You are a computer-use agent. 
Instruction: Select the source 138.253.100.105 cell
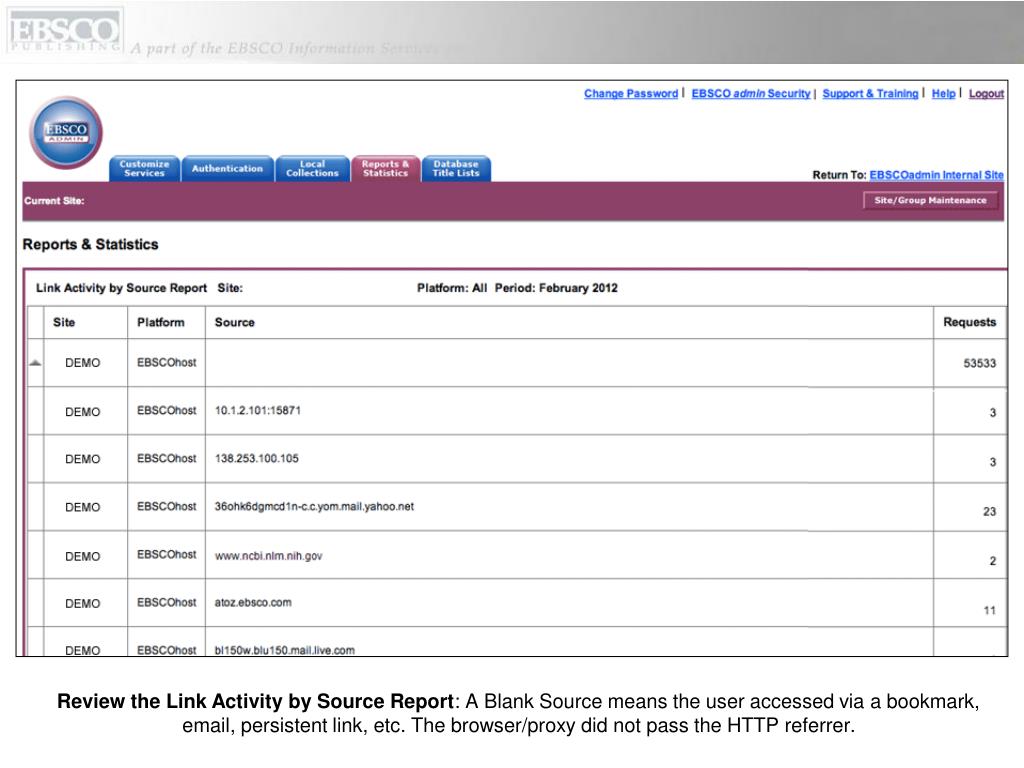coord(569,458)
